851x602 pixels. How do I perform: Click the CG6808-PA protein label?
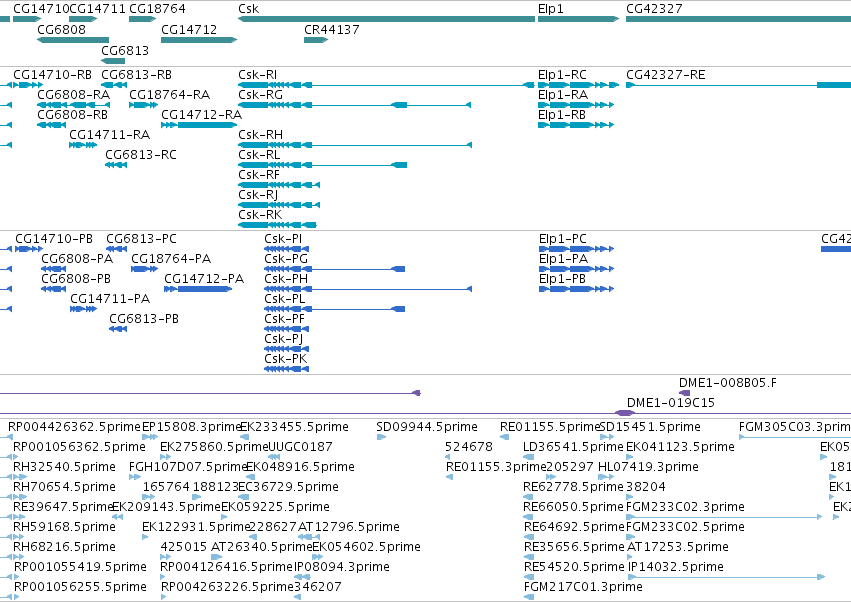click(x=77, y=259)
